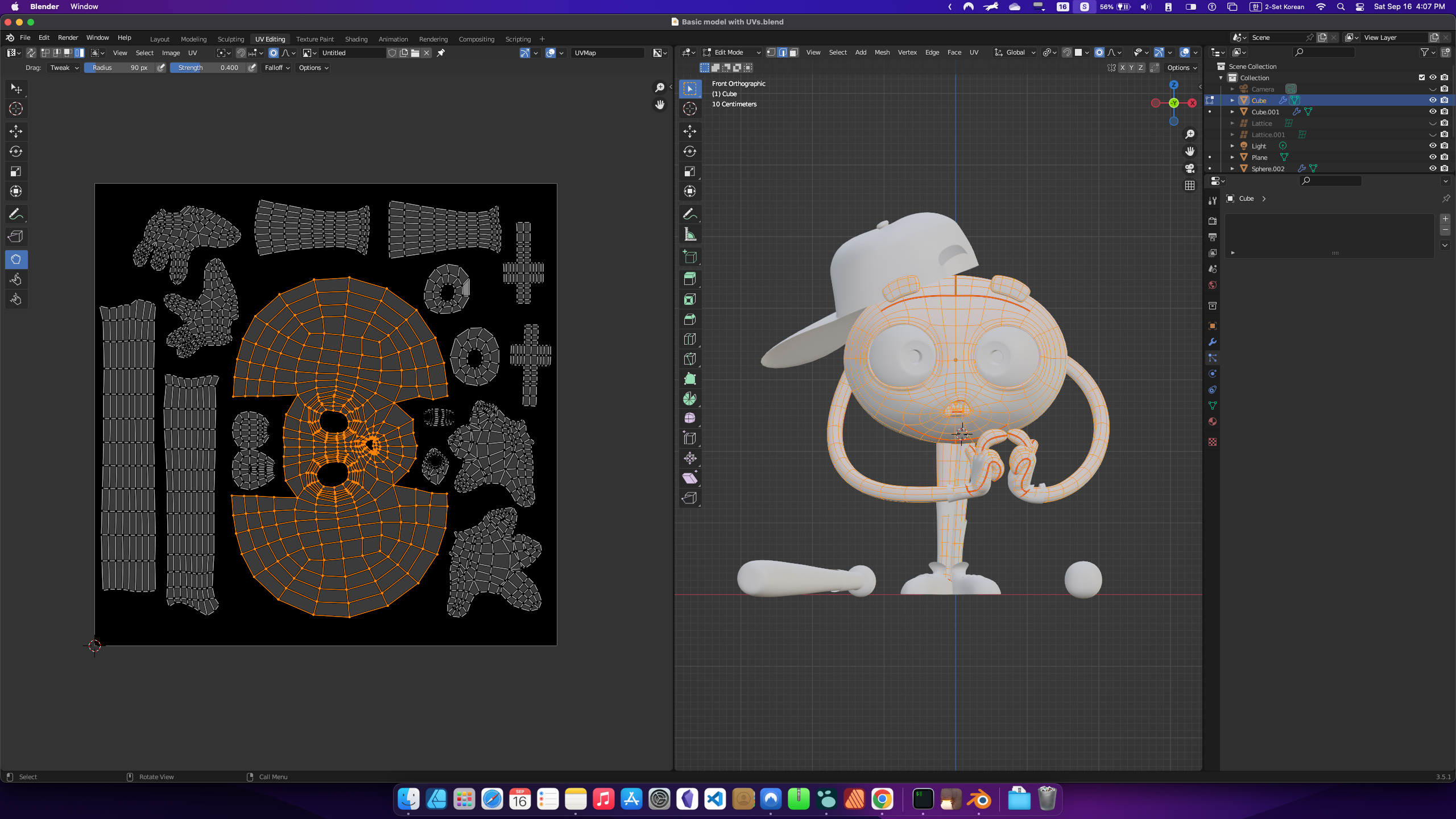Screen dimensions: 1456x819
Task: Select the Loop Cut tool
Action: [x=690, y=339]
